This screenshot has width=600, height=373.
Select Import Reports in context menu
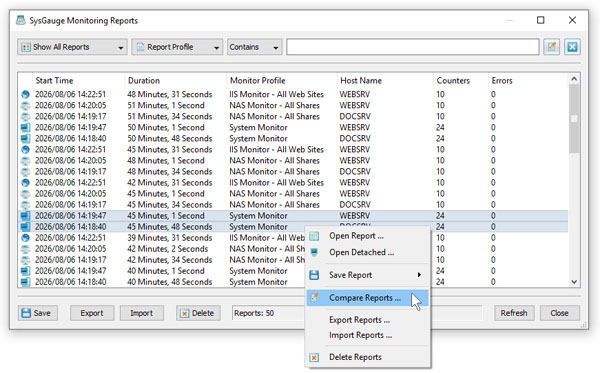(367, 335)
